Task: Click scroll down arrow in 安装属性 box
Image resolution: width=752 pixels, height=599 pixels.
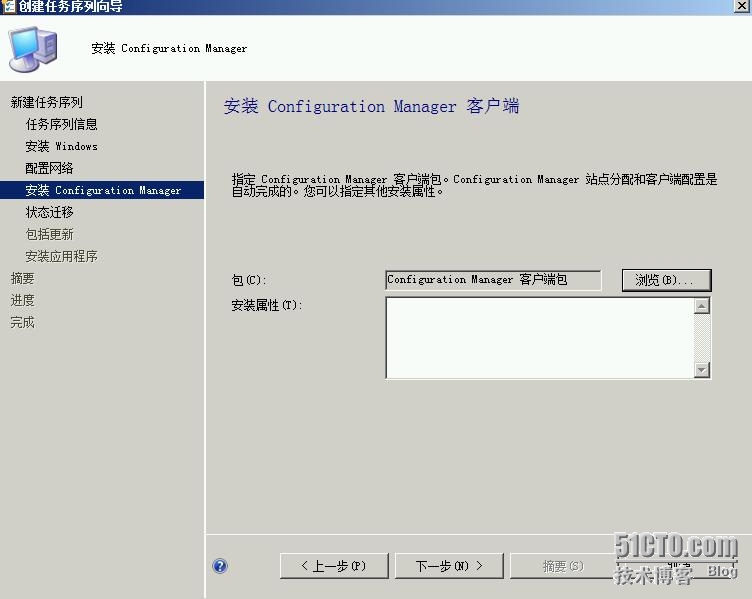Action: (702, 370)
